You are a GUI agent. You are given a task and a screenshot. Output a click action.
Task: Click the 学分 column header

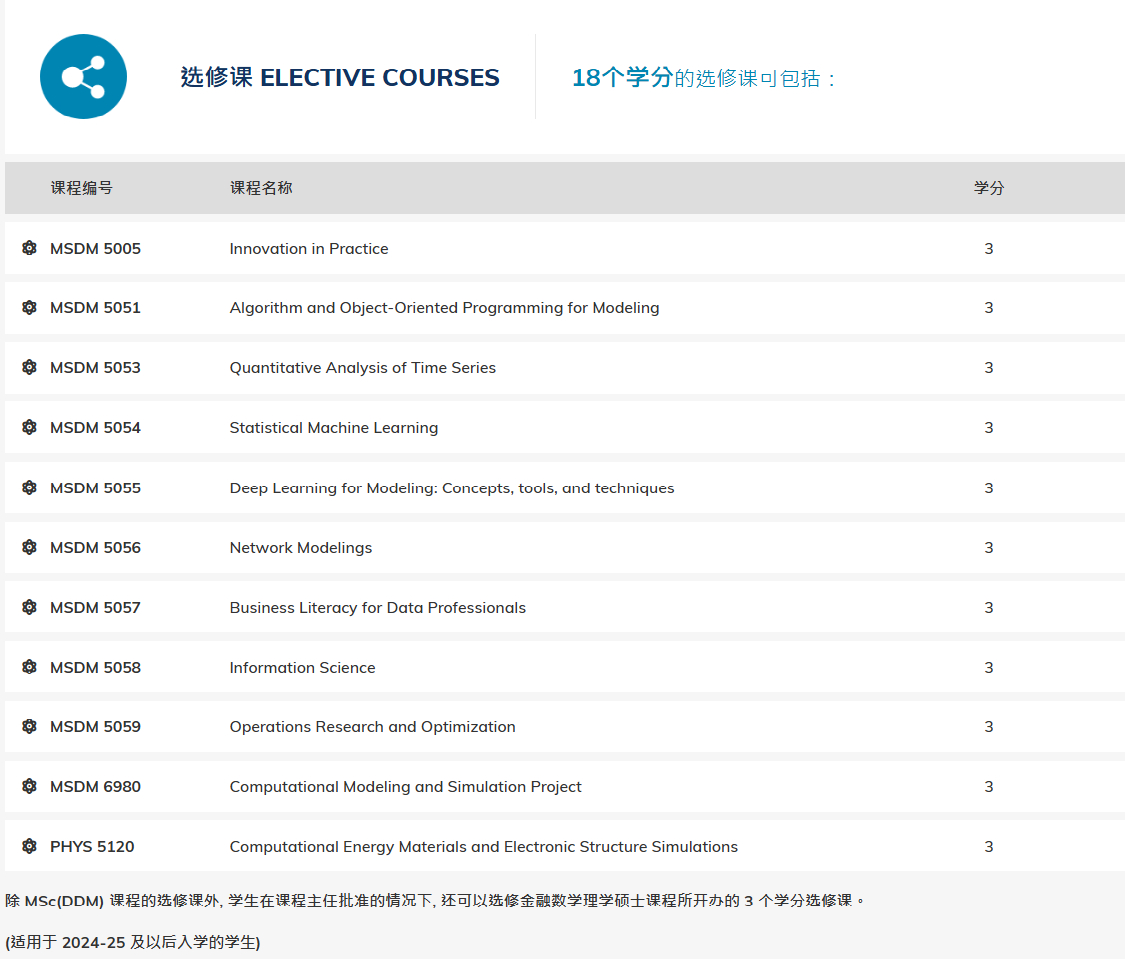pos(988,188)
